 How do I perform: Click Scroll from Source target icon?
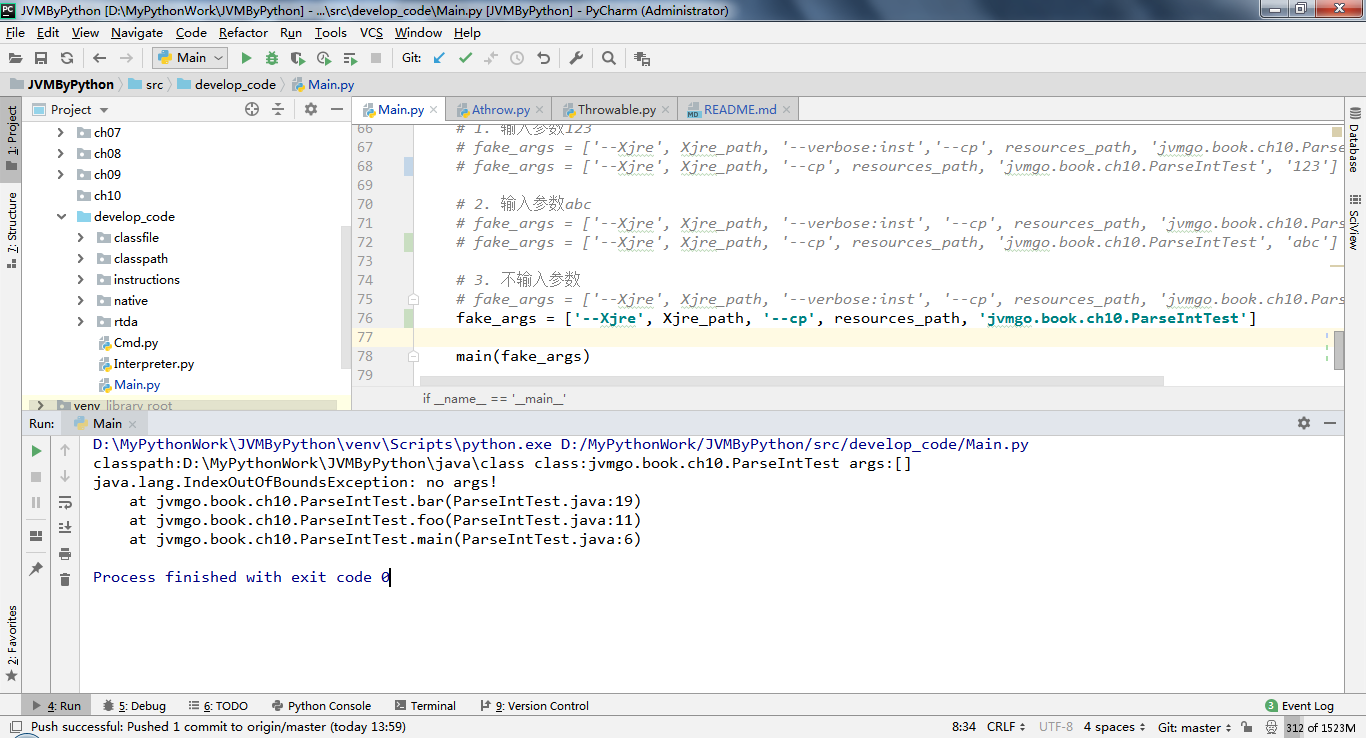(252, 109)
